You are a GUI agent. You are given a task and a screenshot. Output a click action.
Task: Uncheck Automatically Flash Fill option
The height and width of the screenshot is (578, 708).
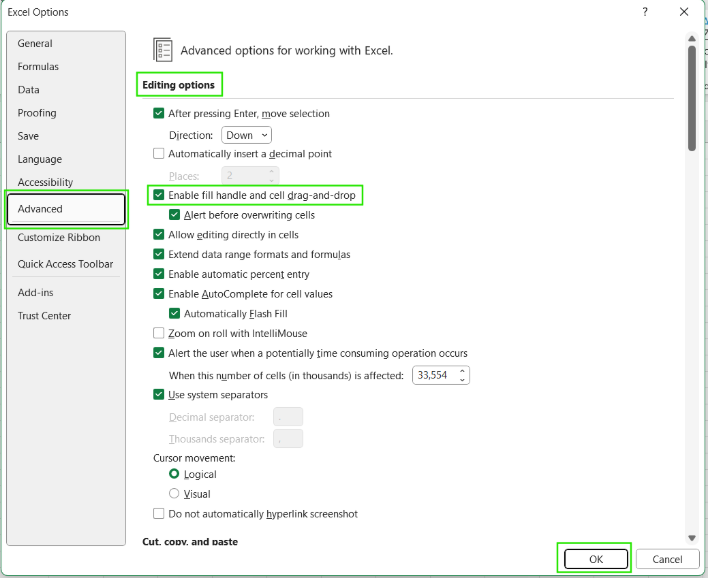click(175, 313)
